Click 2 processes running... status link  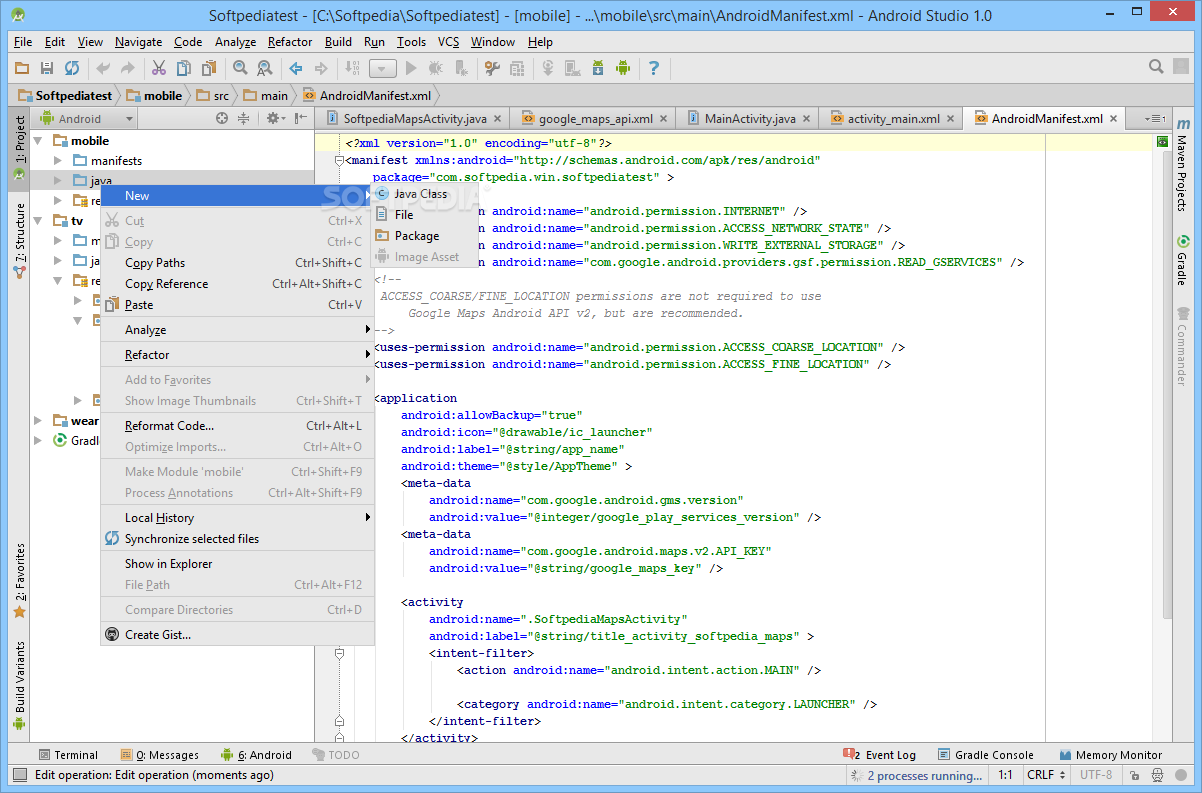tap(925, 775)
